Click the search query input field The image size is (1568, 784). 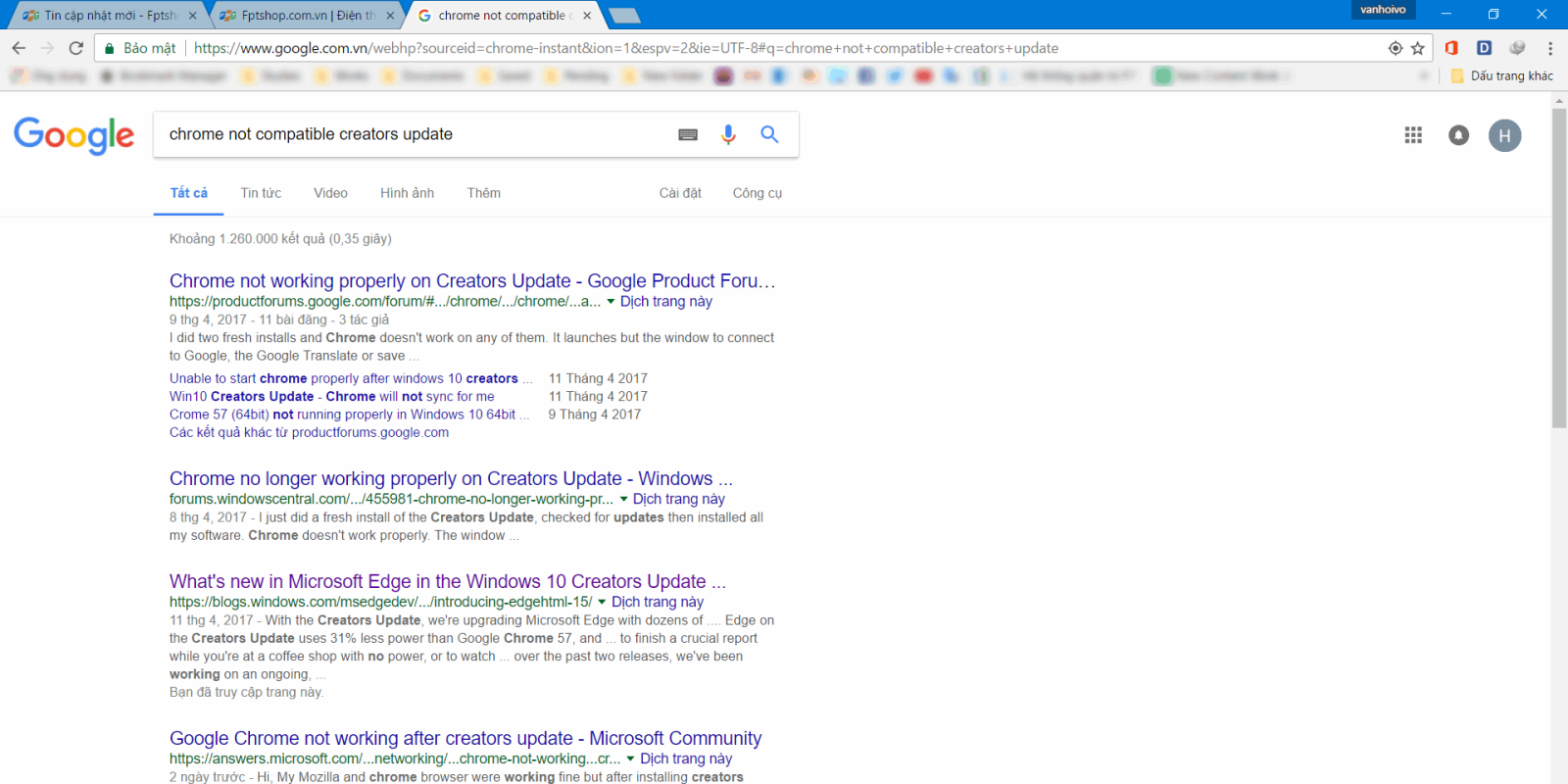coord(416,134)
